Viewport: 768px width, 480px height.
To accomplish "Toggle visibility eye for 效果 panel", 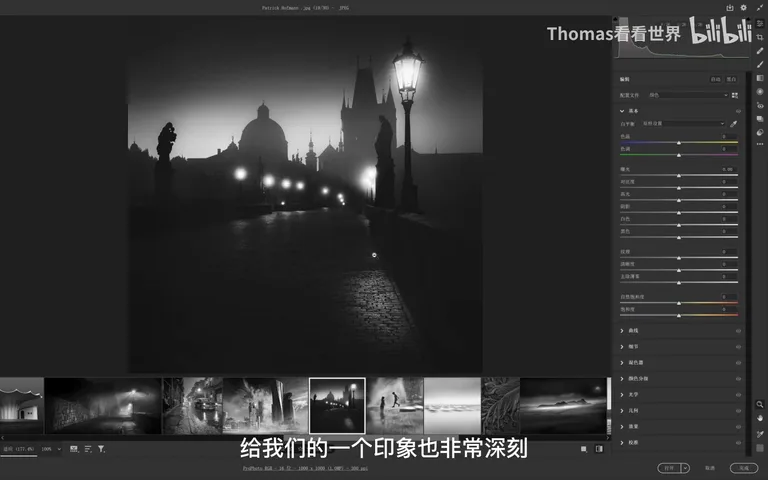I will tap(738, 427).
